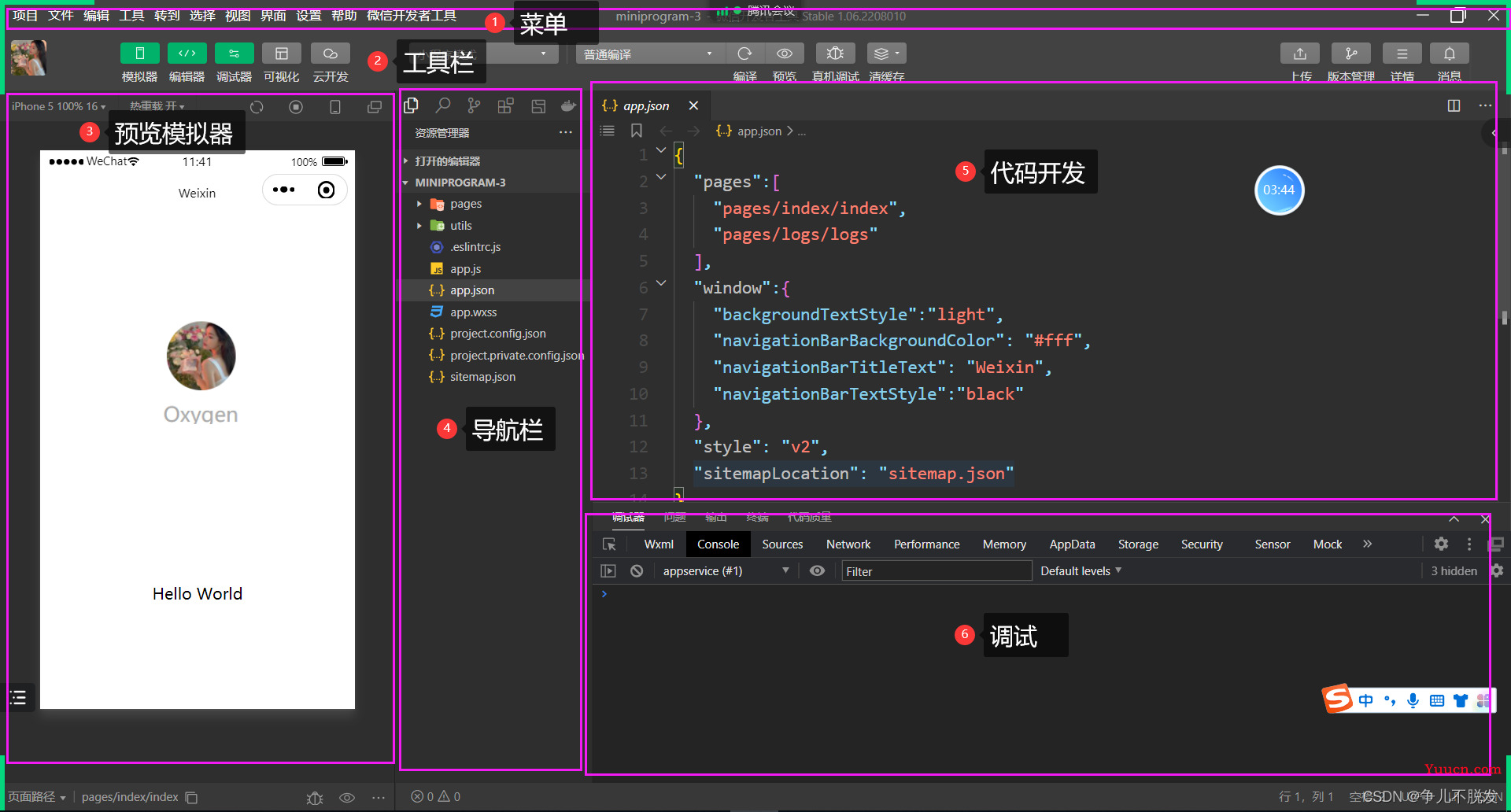
Task: Click the 编译 compile refresh icon
Action: pos(744,54)
